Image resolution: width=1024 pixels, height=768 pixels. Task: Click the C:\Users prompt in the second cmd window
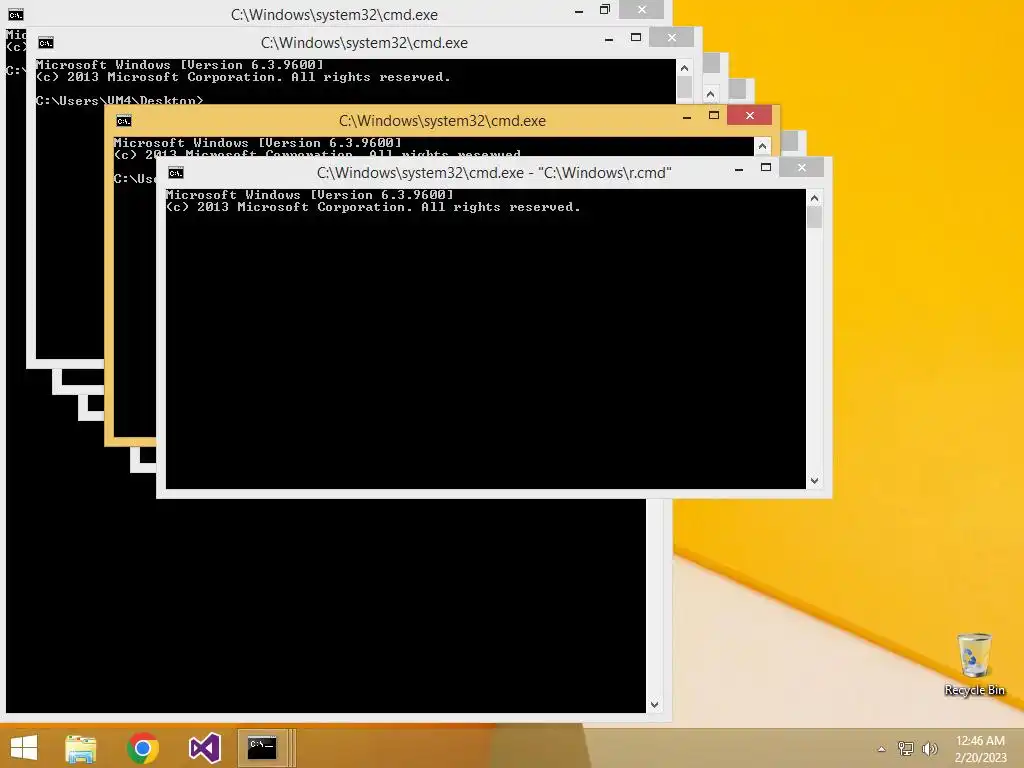coord(120,100)
